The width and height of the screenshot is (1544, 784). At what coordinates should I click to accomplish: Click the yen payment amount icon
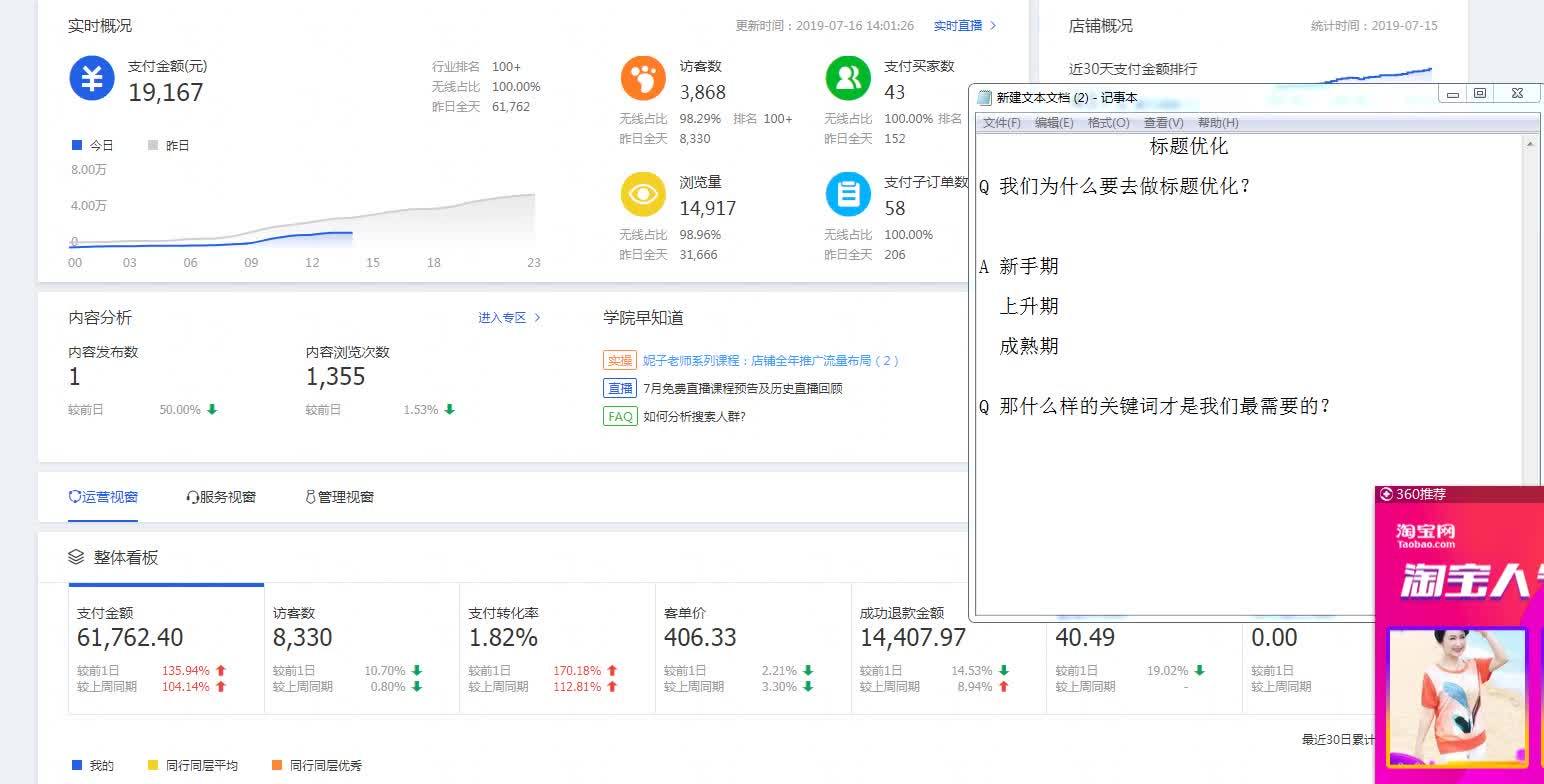pyautogui.click(x=92, y=78)
